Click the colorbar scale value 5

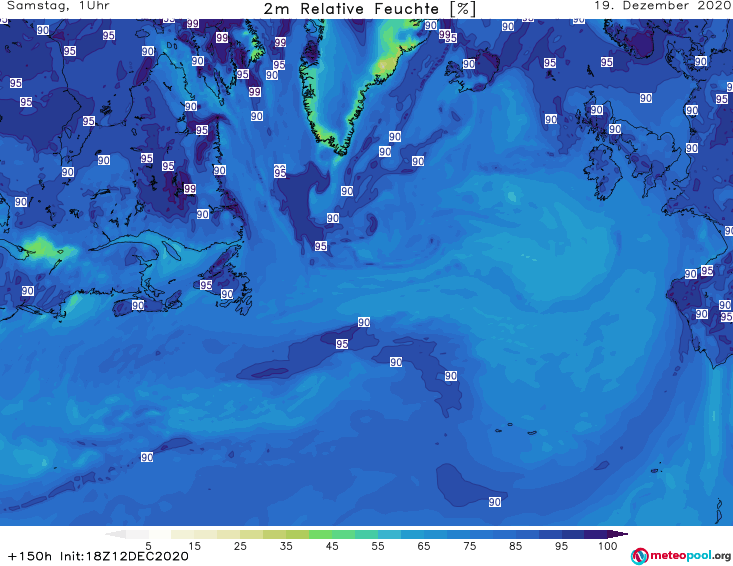(x=148, y=546)
